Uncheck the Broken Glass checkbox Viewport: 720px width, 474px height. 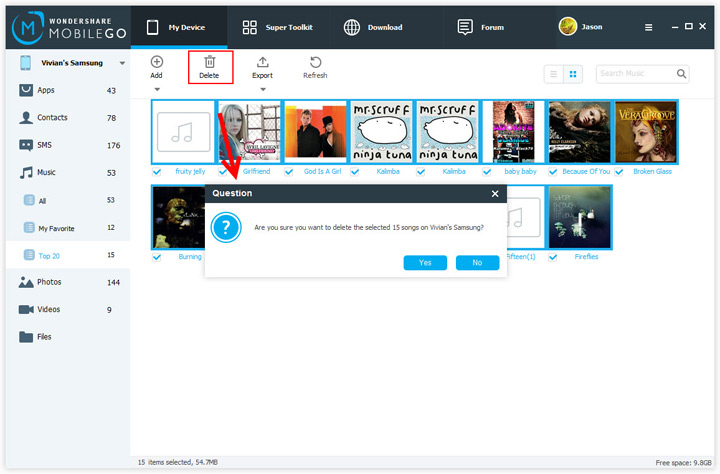(619, 172)
